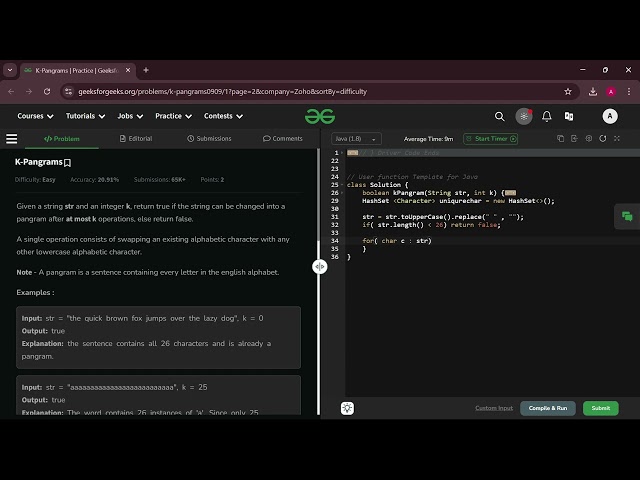Open the hamburger sidebar menu

click(11, 139)
